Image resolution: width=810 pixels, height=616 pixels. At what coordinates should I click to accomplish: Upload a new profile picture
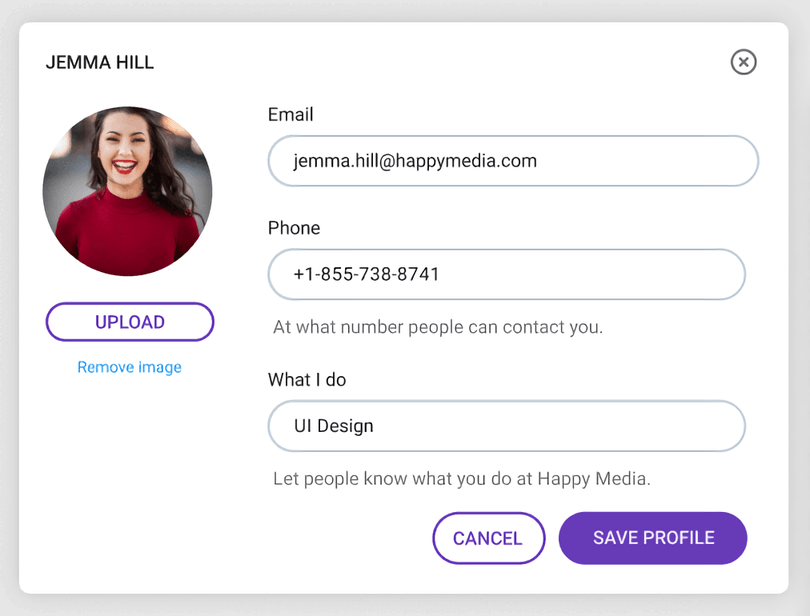click(x=130, y=322)
